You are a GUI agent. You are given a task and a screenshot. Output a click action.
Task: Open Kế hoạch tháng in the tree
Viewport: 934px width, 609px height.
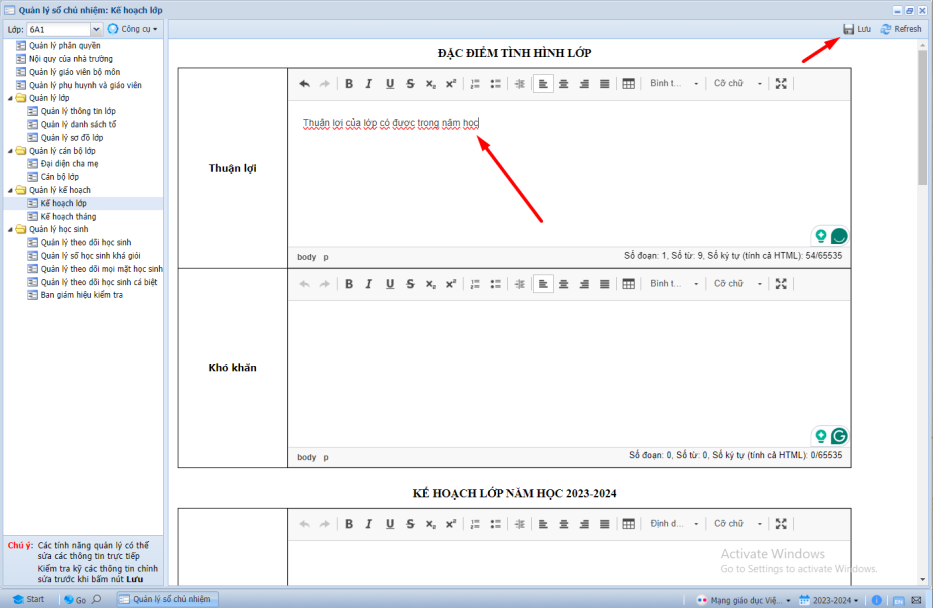(68, 216)
